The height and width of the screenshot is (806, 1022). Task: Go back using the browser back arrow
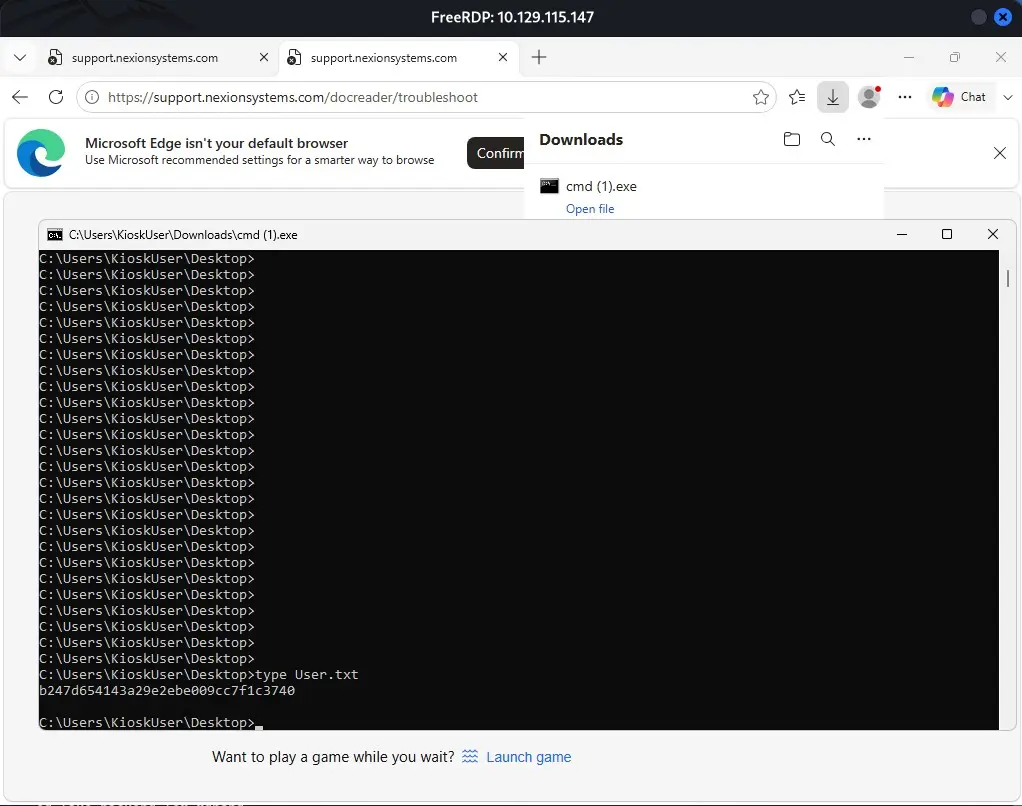tap(20, 97)
